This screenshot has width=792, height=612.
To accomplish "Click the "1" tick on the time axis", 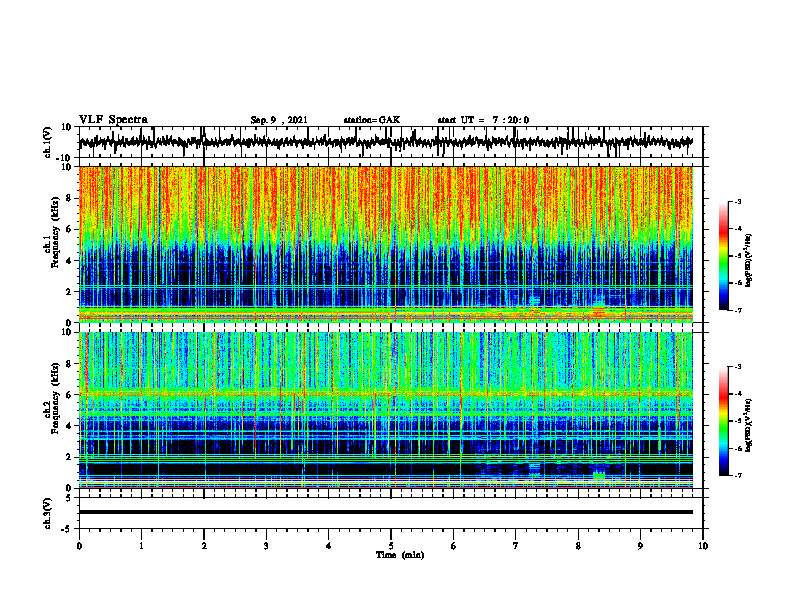I will (141, 546).
